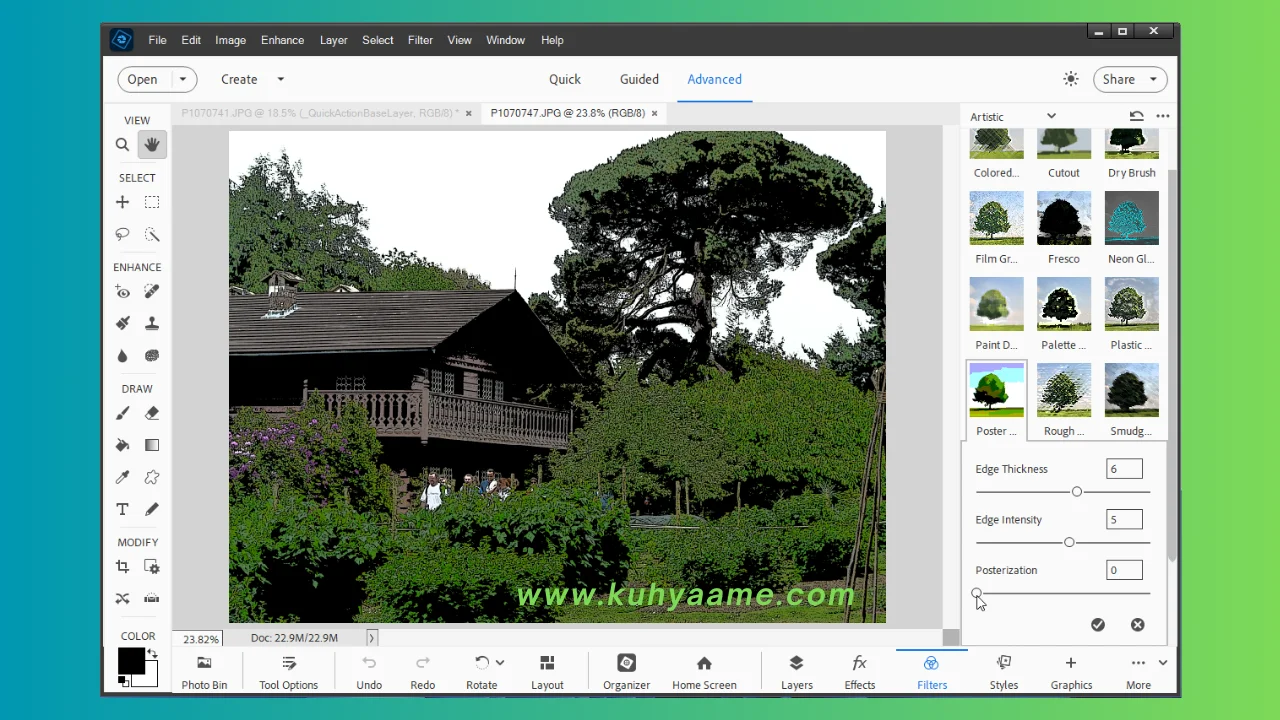The height and width of the screenshot is (720, 1280).
Task: Reset to default black and white colors
Action: pos(123,681)
